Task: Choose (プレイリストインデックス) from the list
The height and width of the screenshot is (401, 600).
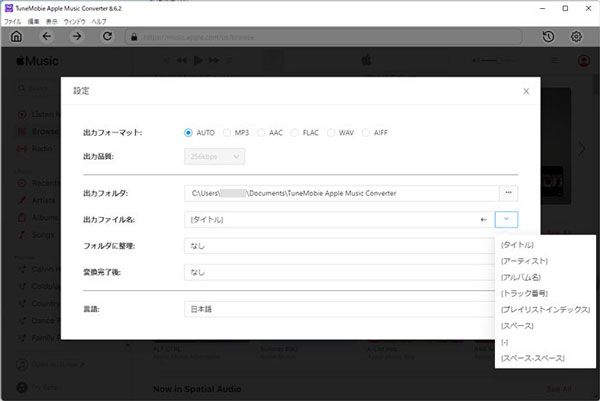Action: pyautogui.click(x=545, y=310)
